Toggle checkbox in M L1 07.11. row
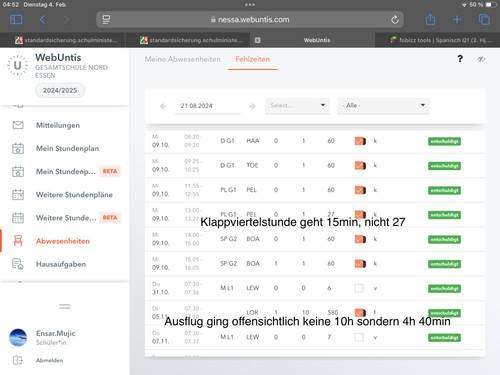Viewport: 500px width, 375px height. click(x=359, y=337)
